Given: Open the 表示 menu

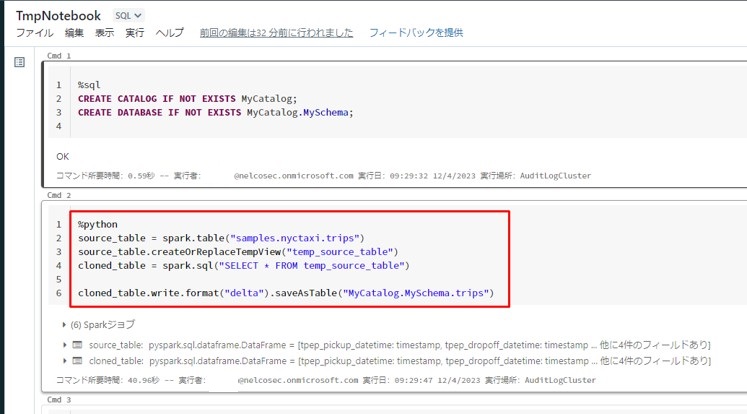Looking at the screenshot, I should [104, 33].
